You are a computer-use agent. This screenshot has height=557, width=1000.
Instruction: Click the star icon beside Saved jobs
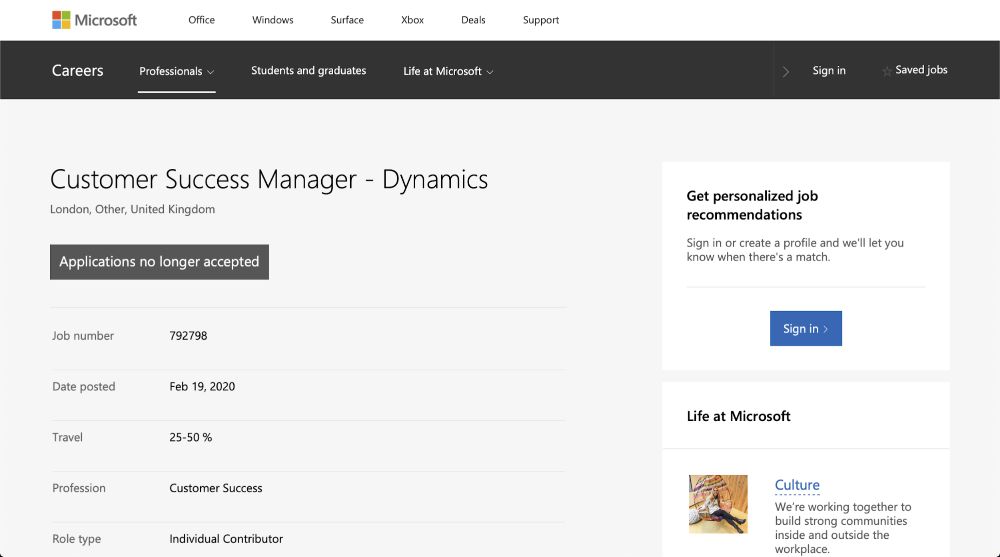click(886, 71)
